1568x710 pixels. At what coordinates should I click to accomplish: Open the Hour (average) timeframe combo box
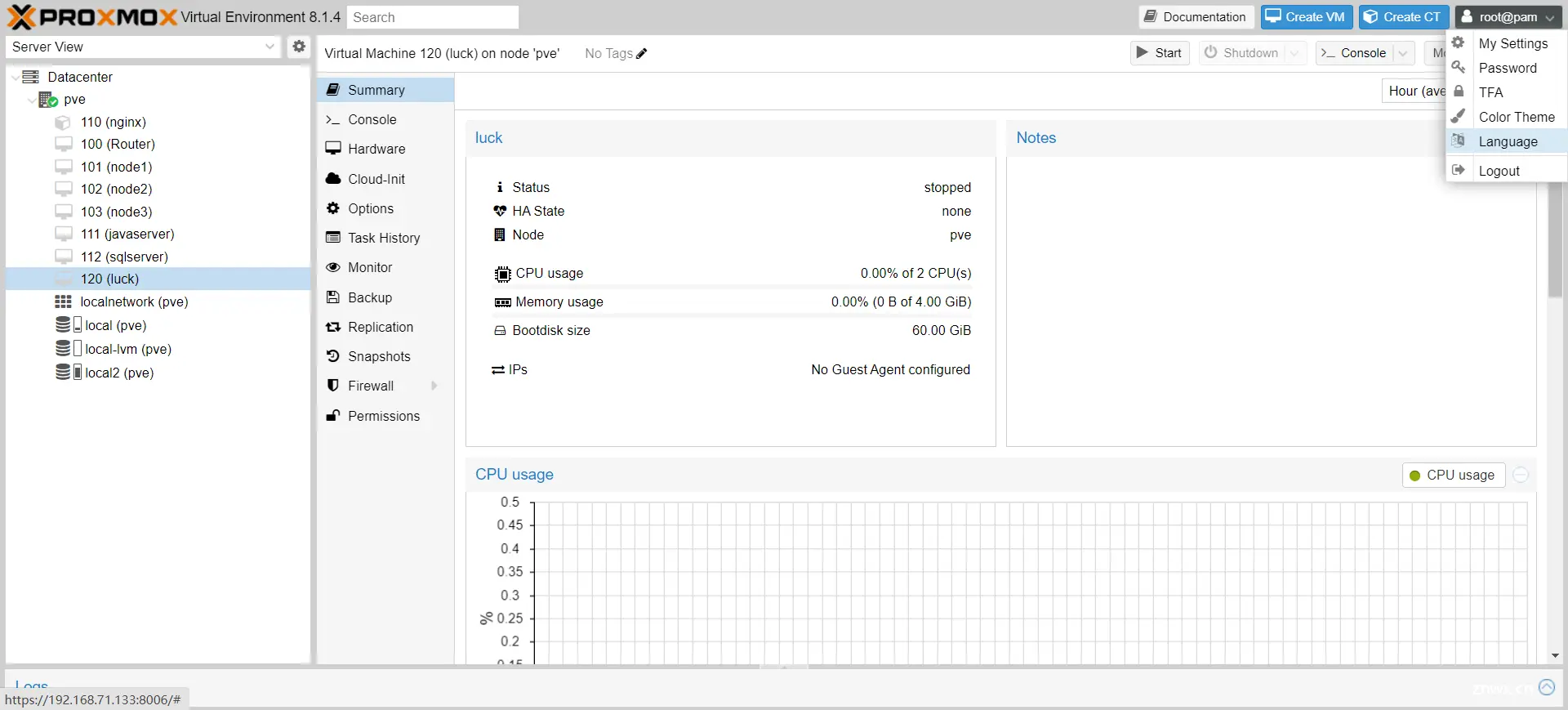click(x=1416, y=92)
